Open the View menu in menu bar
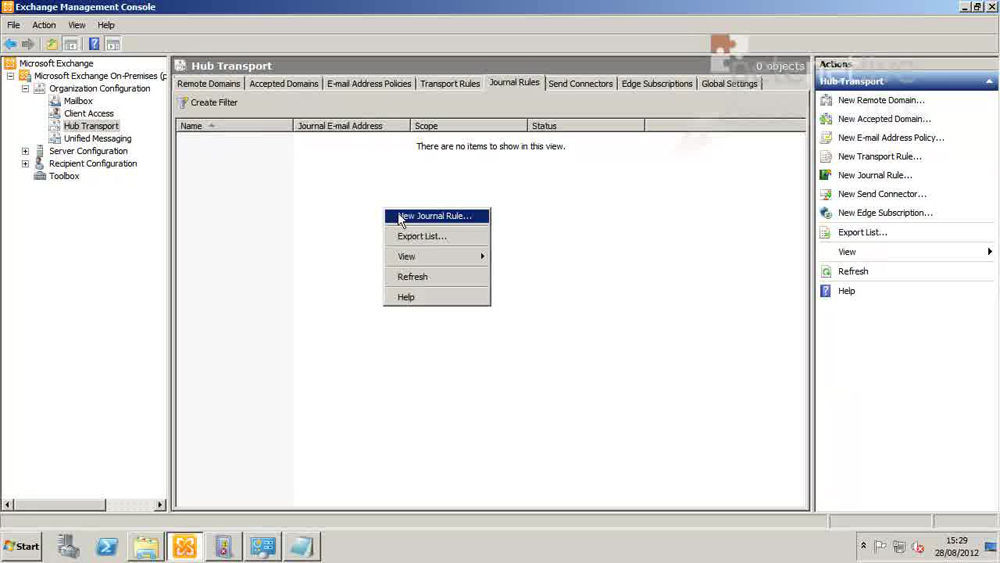This screenshot has height=563, width=1000. coord(77,25)
